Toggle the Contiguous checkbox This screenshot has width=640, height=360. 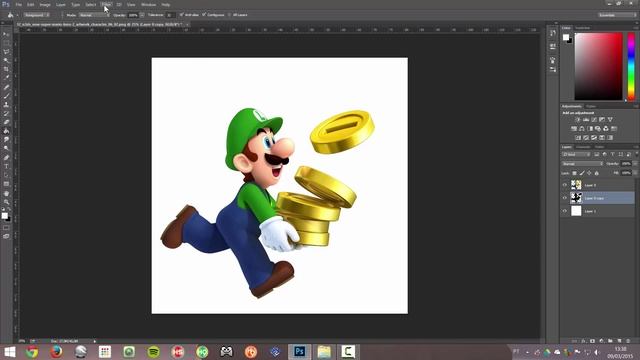pos(204,15)
